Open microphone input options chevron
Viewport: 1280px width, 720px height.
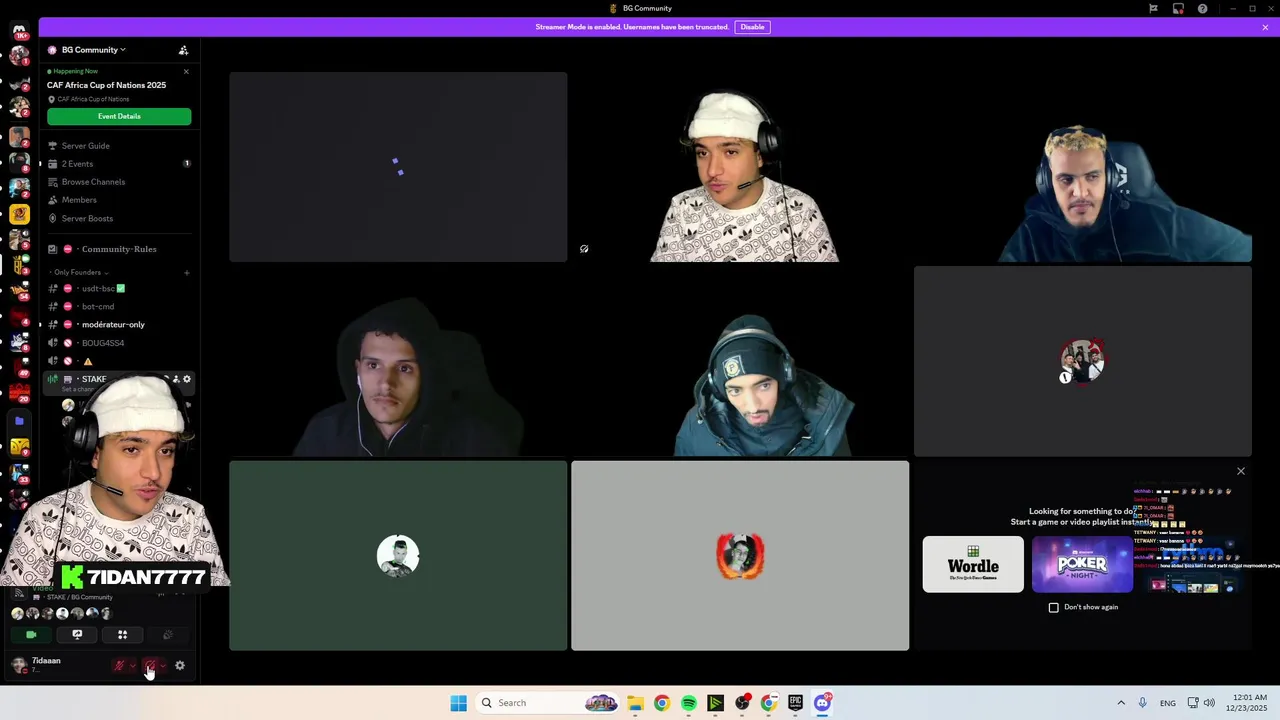click(132, 666)
